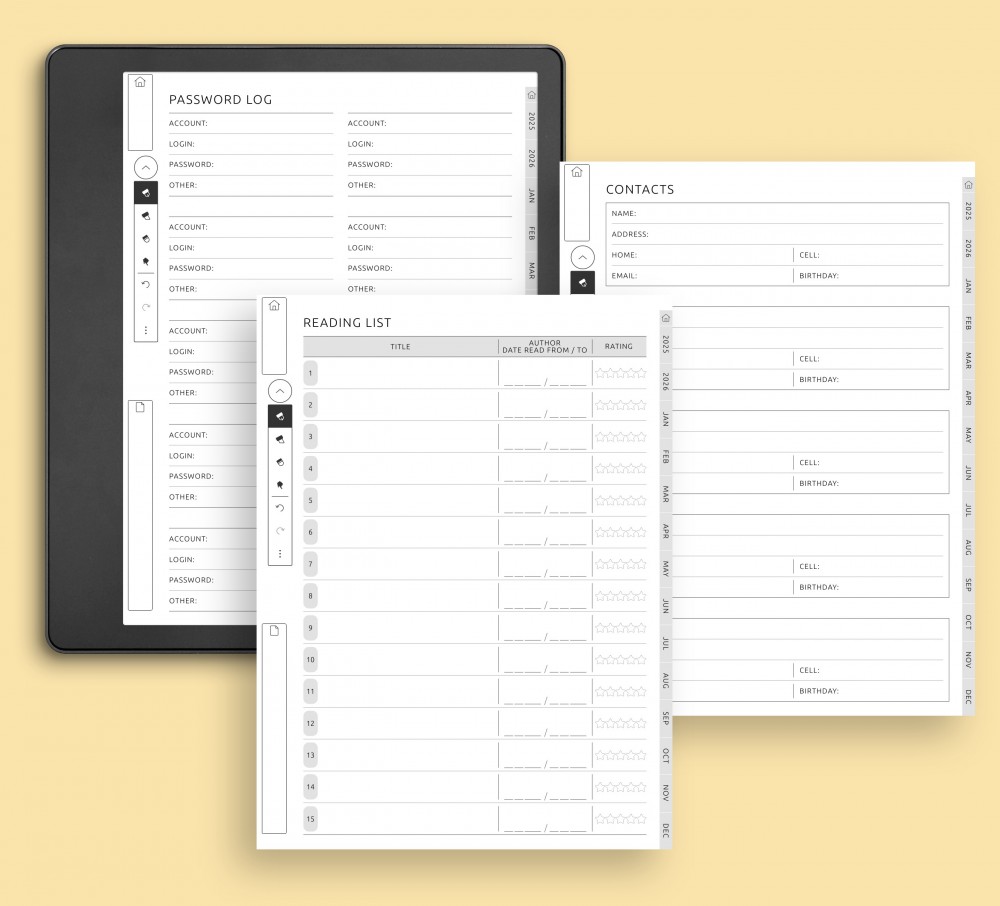Tap the home icon atop Reading List page

point(274,305)
